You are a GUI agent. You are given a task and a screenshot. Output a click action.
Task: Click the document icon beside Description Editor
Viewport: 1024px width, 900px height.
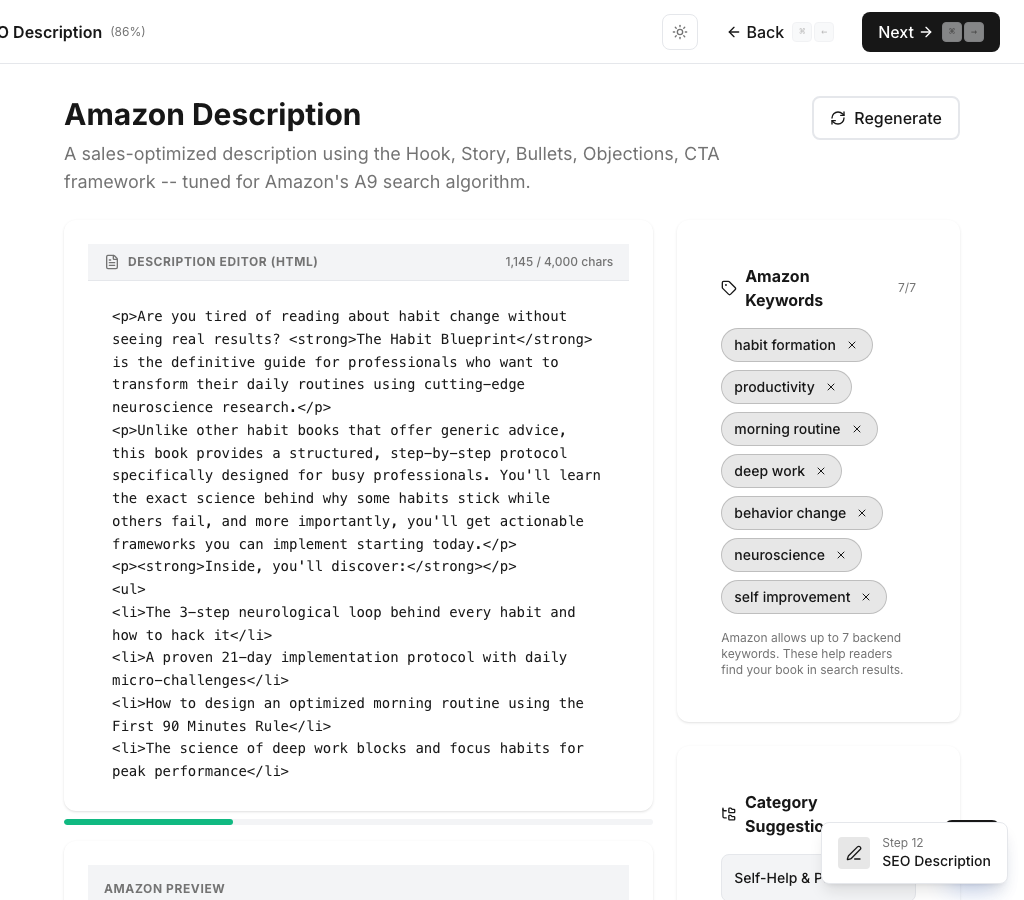click(112, 262)
